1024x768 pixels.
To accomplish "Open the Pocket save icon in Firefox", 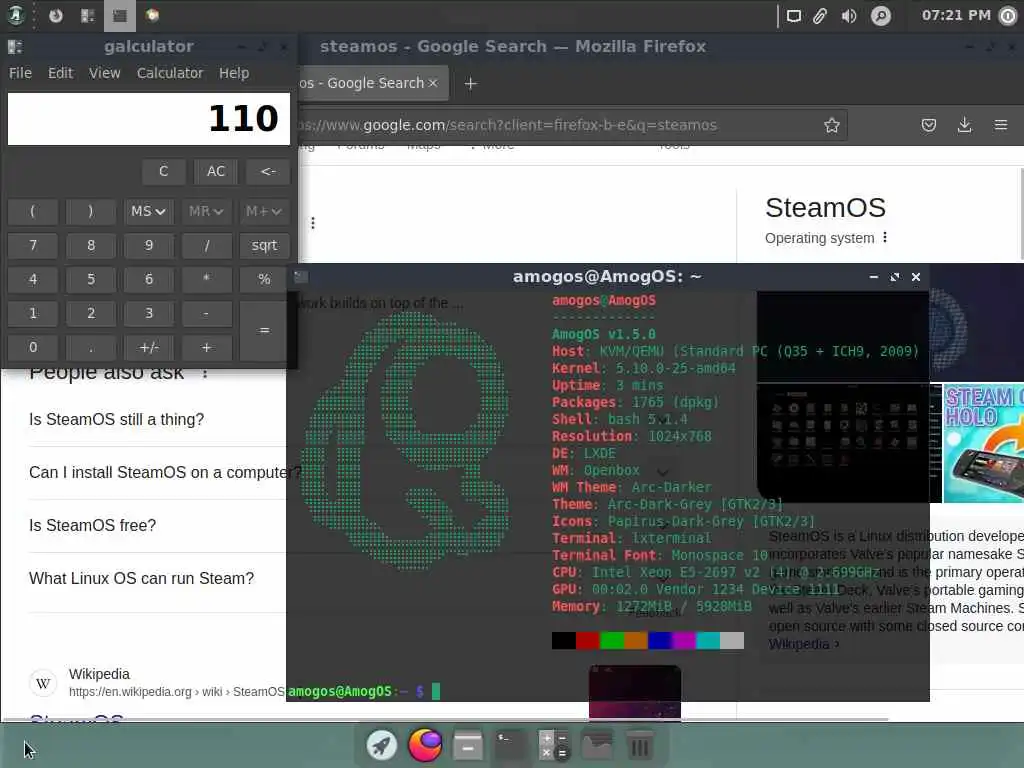I will [x=929, y=125].
